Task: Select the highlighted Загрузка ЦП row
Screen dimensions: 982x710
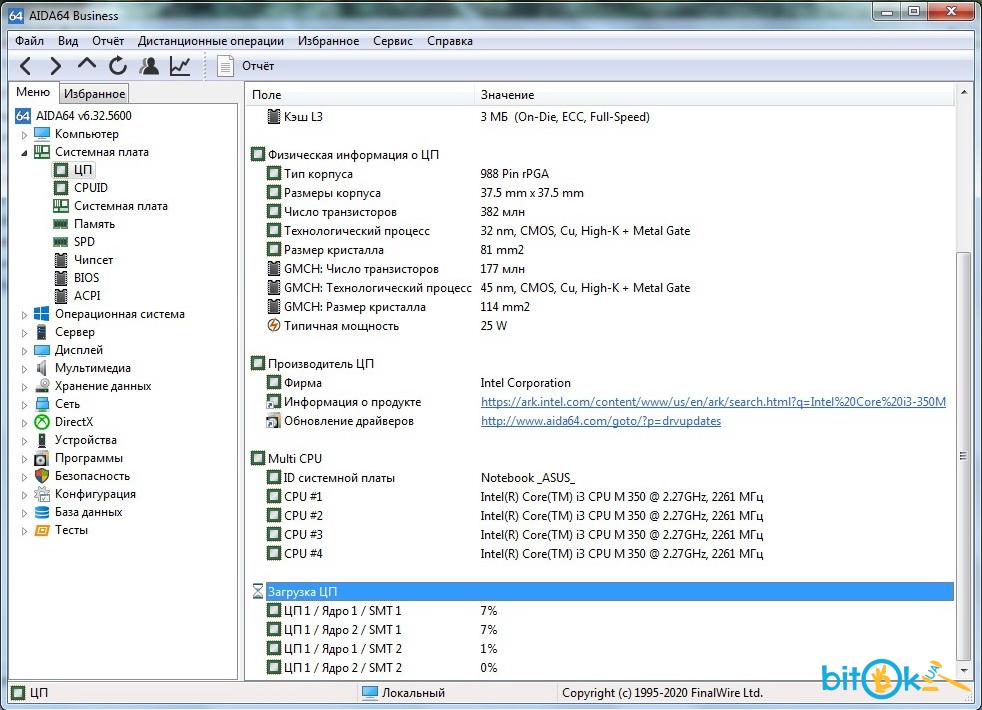Action: pos(609,592)
